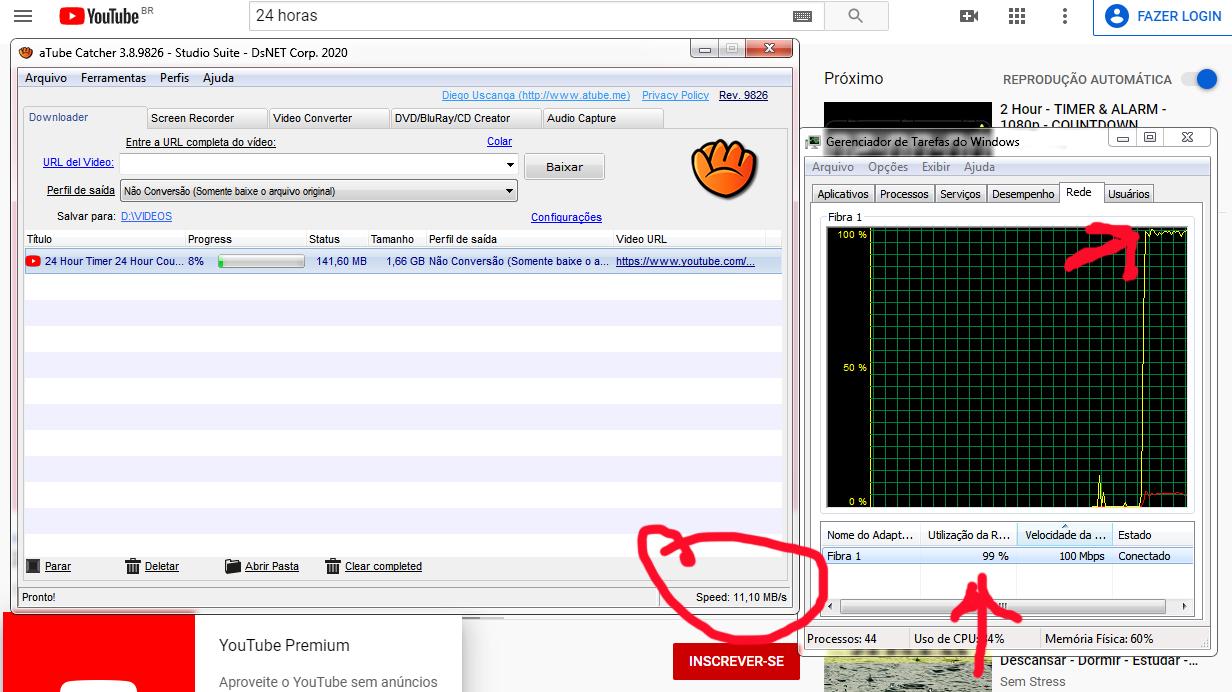Open the Arquivo menu in aTube Catcher
This screenshot has height=692, width=1232.
pyautogui.click(x=46, y=78)
